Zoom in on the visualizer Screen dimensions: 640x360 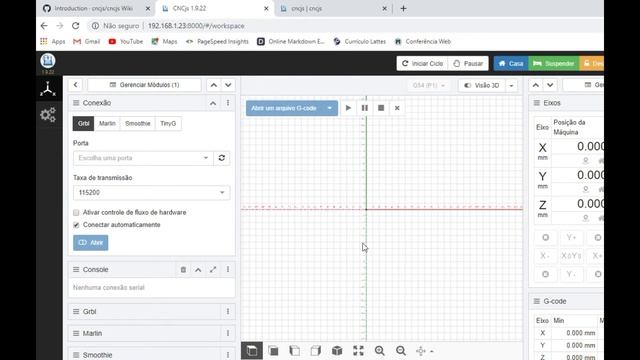(x=380, y=351)
